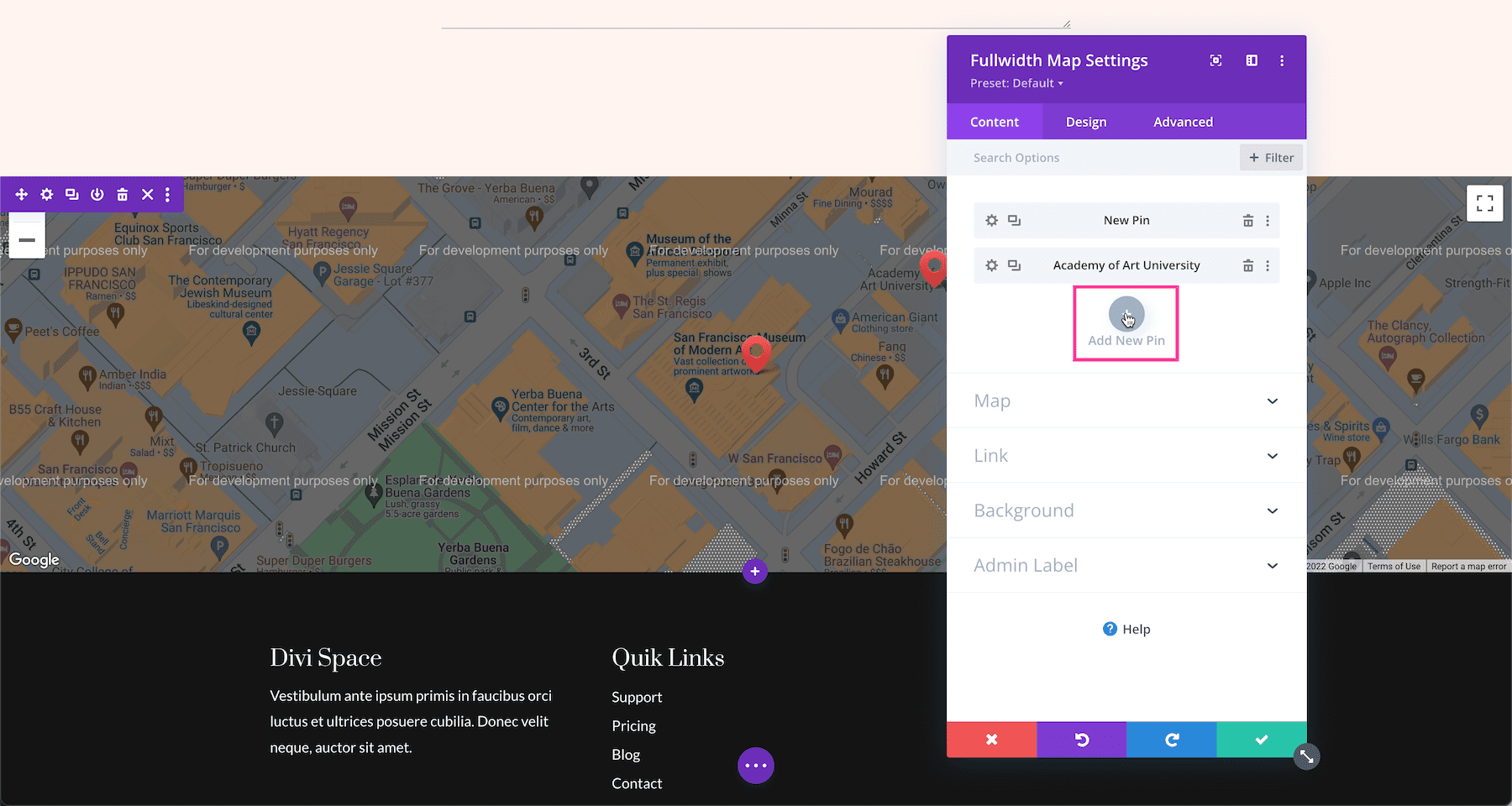Screen dimensions: 1512x806
Task: Expand the Background settings section
Action: [1126, 510]
